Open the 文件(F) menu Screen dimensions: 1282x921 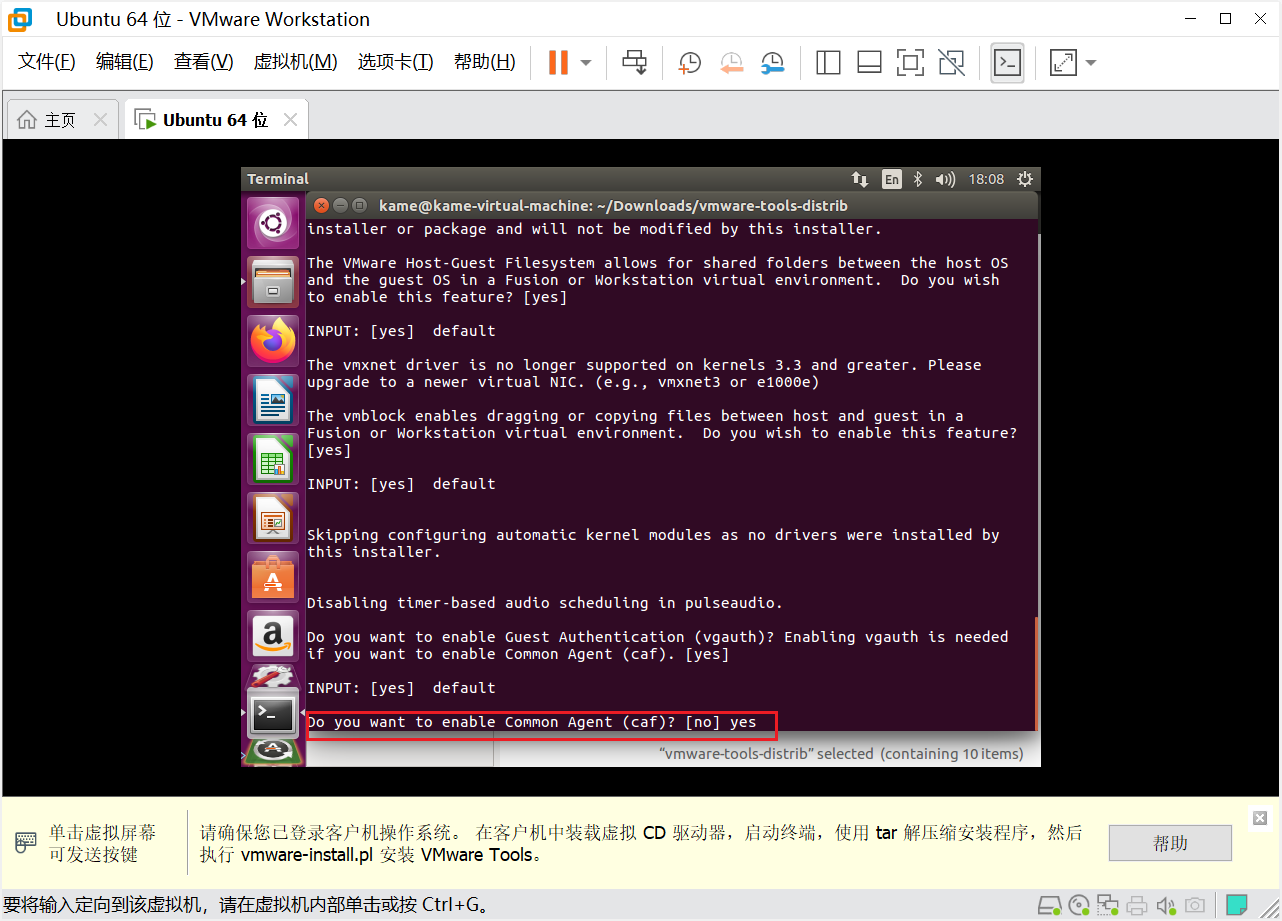(46, 62)
